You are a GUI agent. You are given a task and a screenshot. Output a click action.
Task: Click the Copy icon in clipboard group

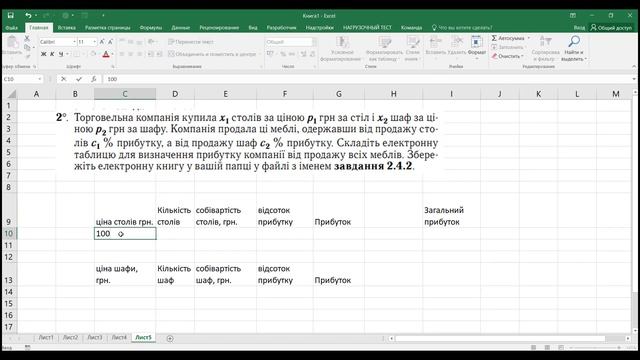pos(27,47)
